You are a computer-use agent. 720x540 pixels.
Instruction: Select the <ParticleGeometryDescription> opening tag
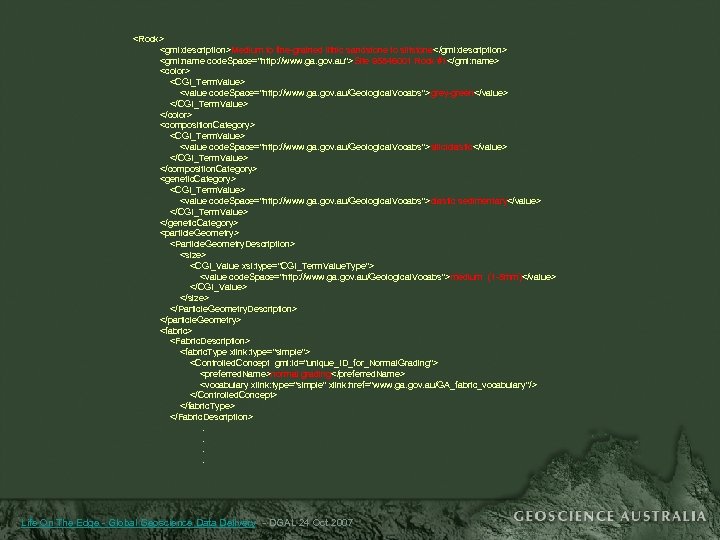point(232,244)
